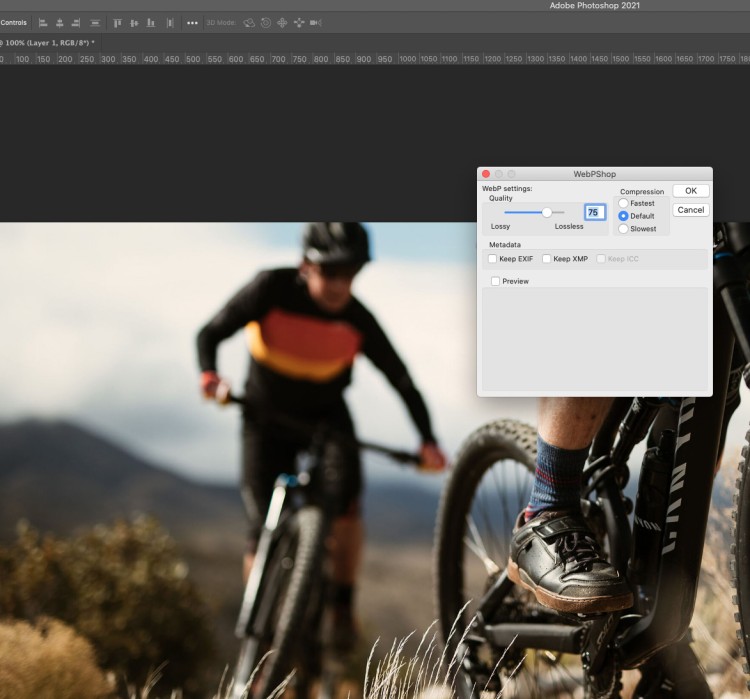This screenshot has width=750, height=699.
Task: Choose the Default compression radio button
Action: [x=623, y=216]
